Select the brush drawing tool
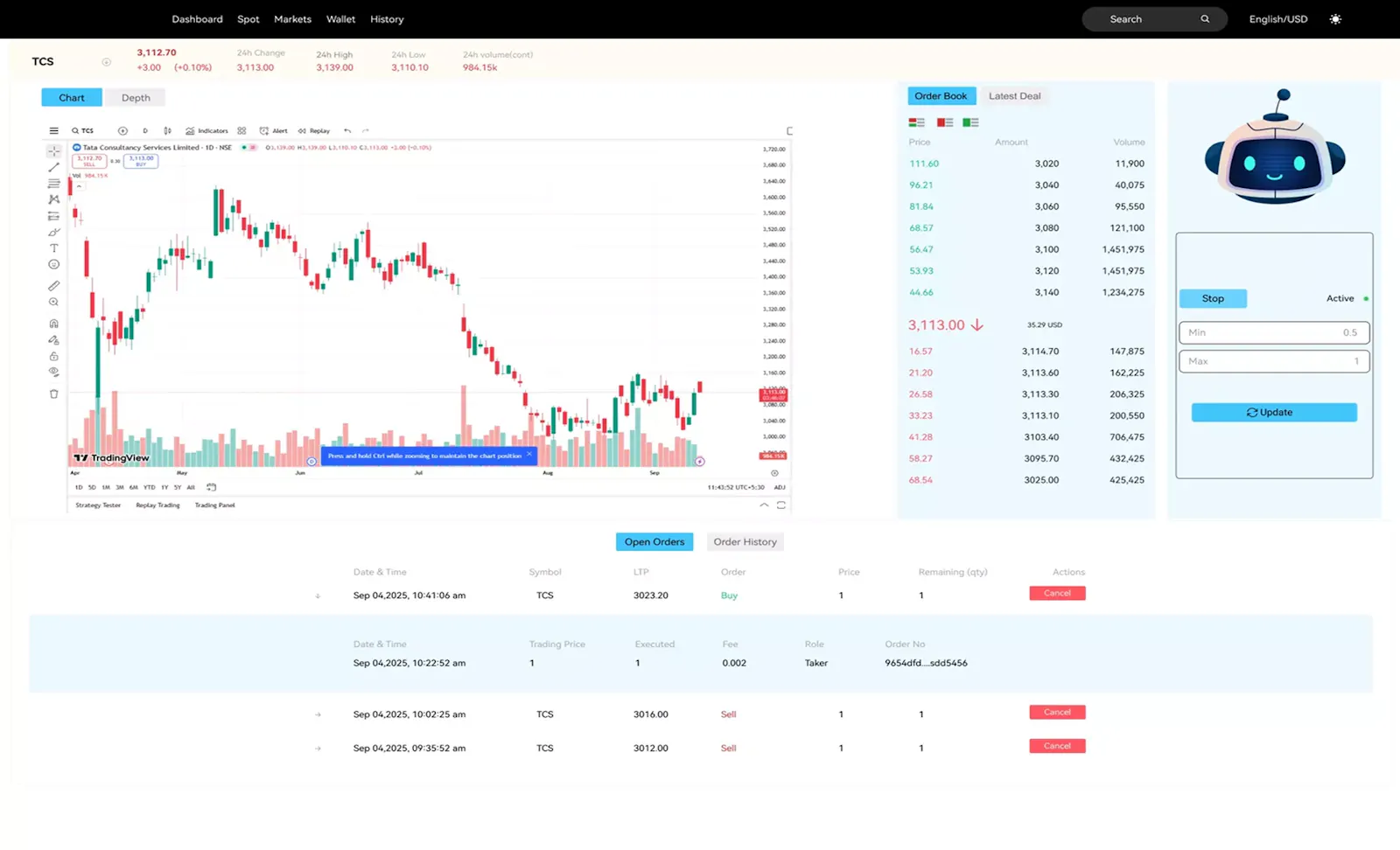This screenshot has width=1400, height=850. click(53, 233)
